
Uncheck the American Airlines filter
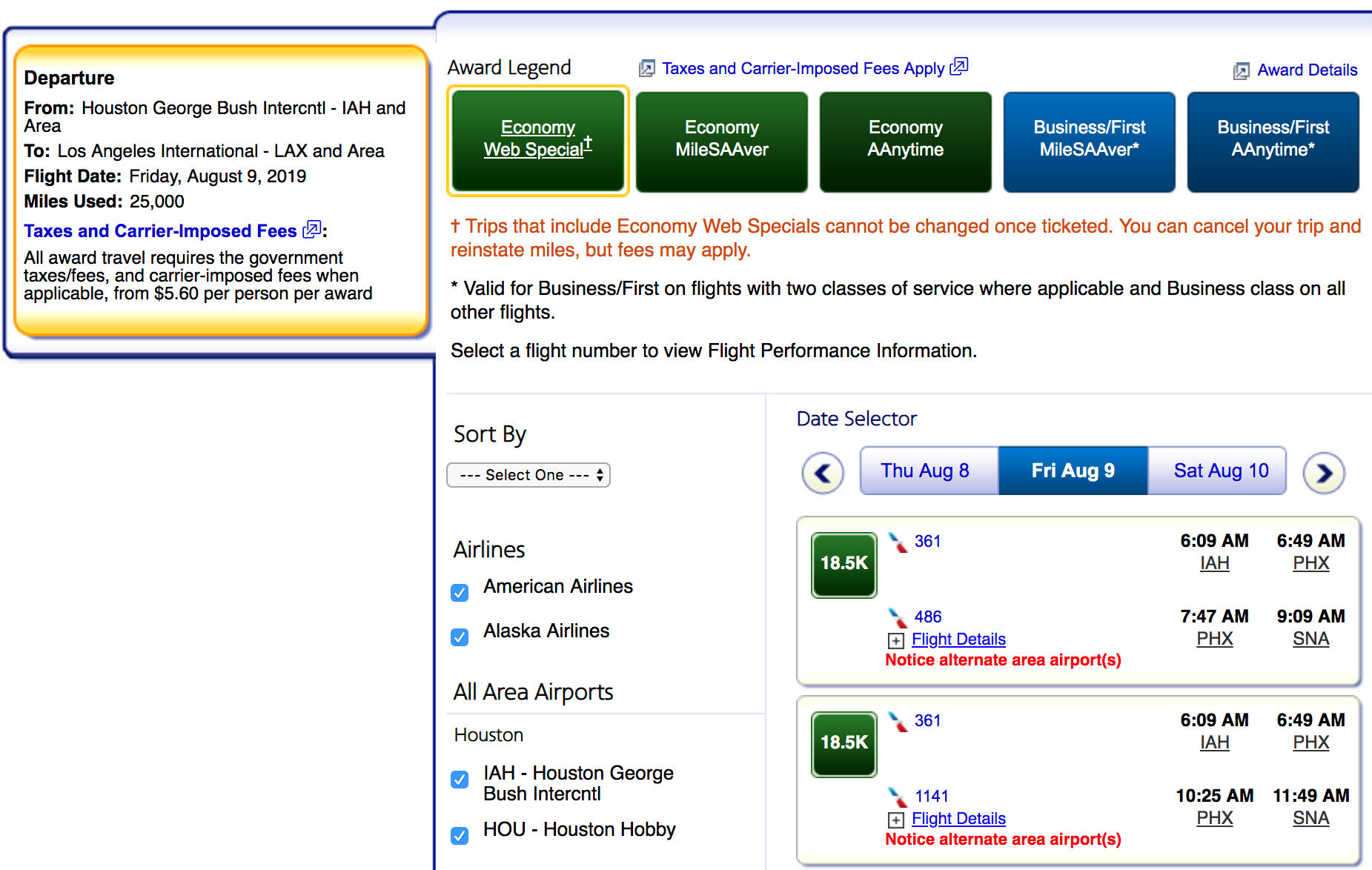click(460, 593)
